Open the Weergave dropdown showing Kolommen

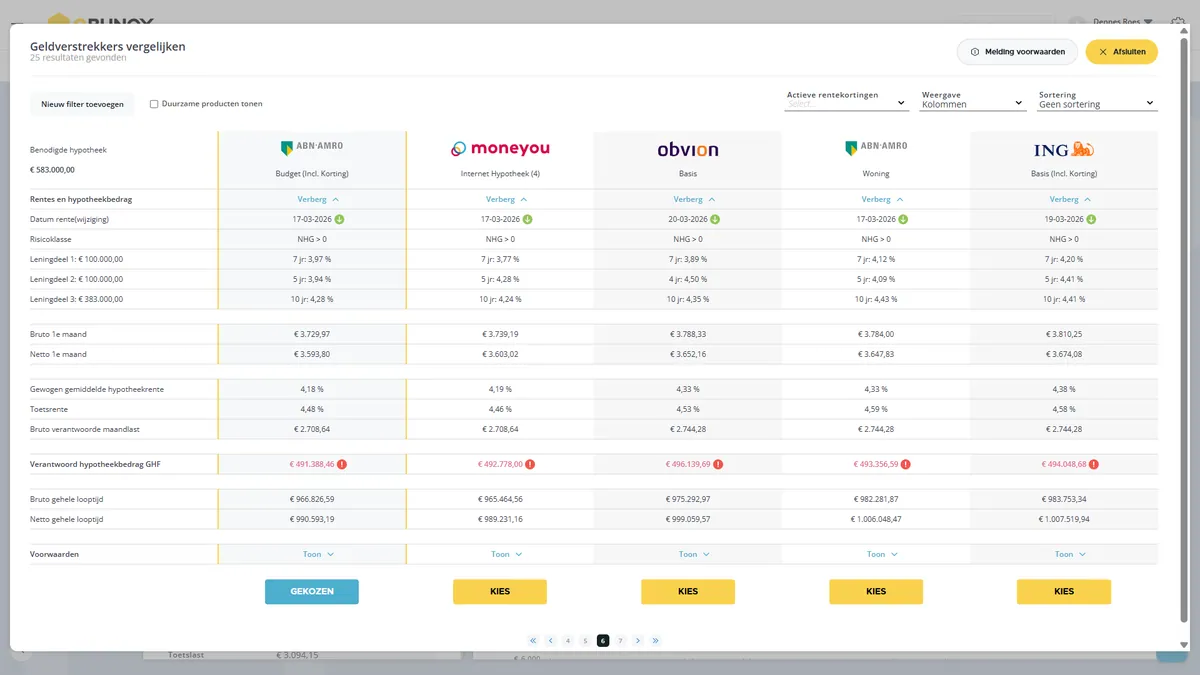(x=973, y=103)
